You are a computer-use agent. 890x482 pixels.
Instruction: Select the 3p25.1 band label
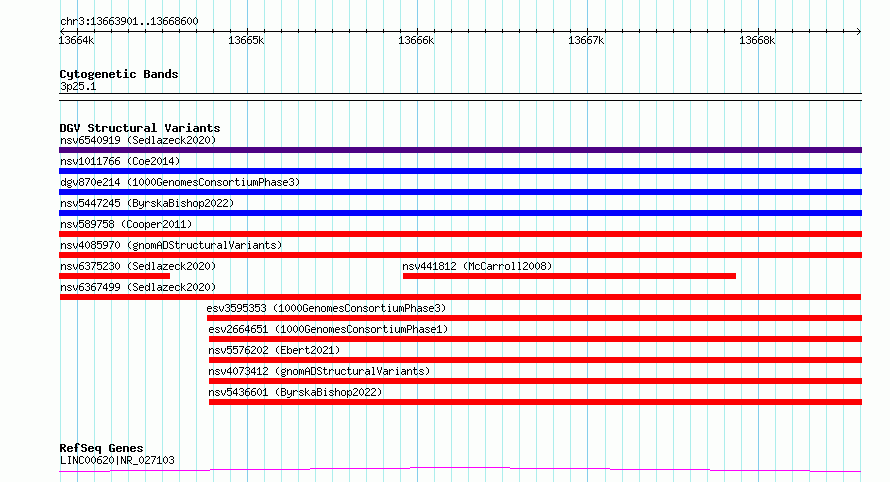(78, 86)
